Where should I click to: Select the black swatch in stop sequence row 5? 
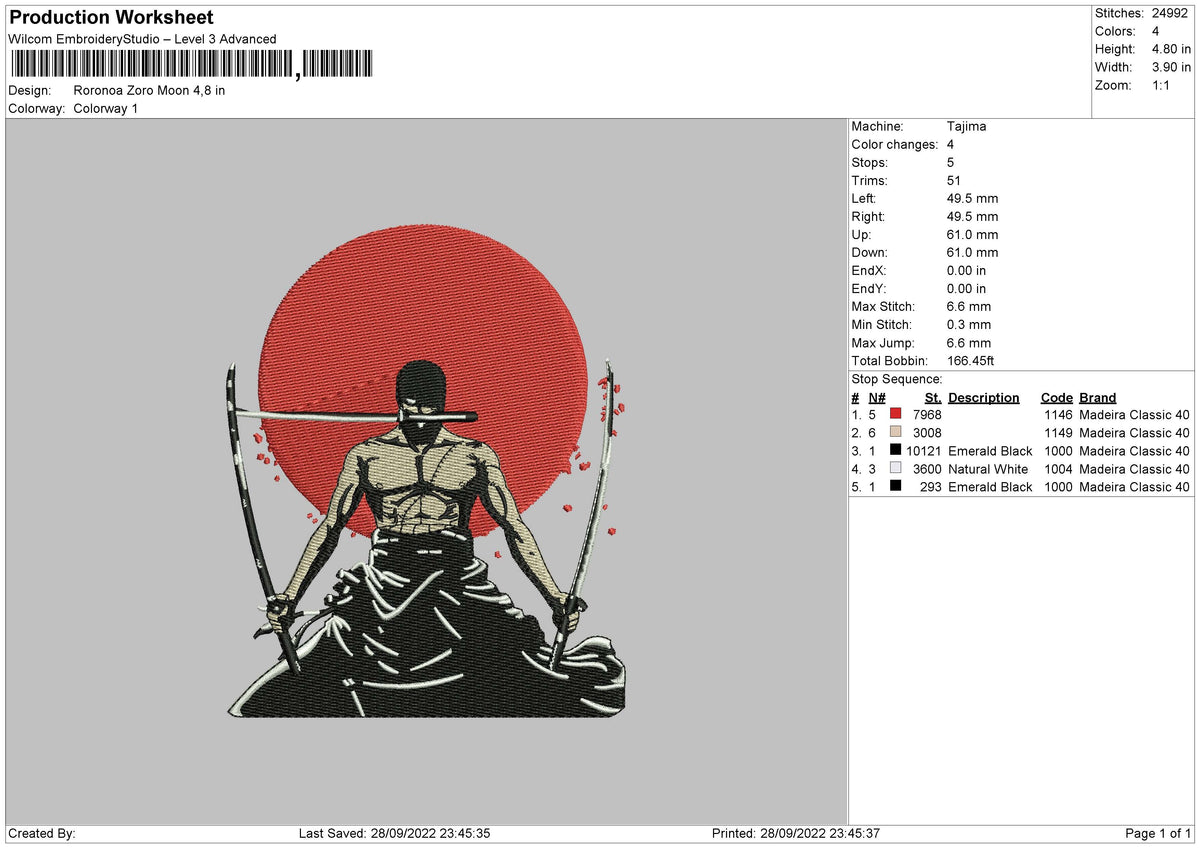tap(897, 487)
